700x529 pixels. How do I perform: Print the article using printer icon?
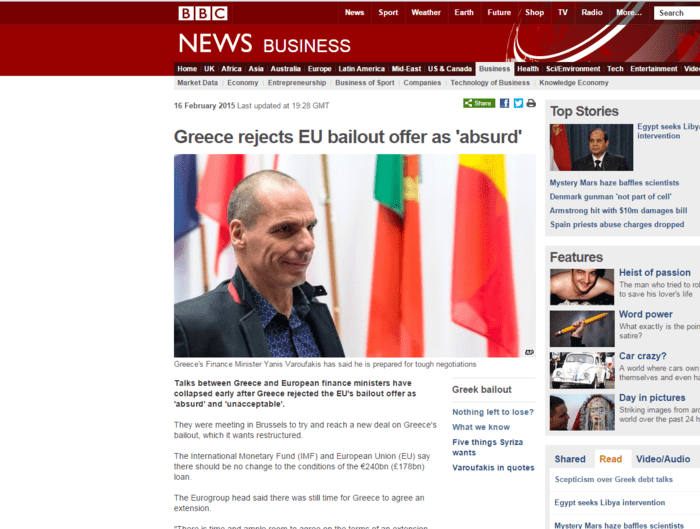[x=531, y=103]
